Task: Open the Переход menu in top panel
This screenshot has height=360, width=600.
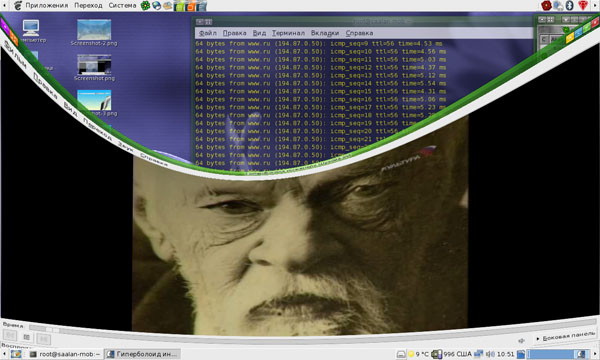Action: 88,5
